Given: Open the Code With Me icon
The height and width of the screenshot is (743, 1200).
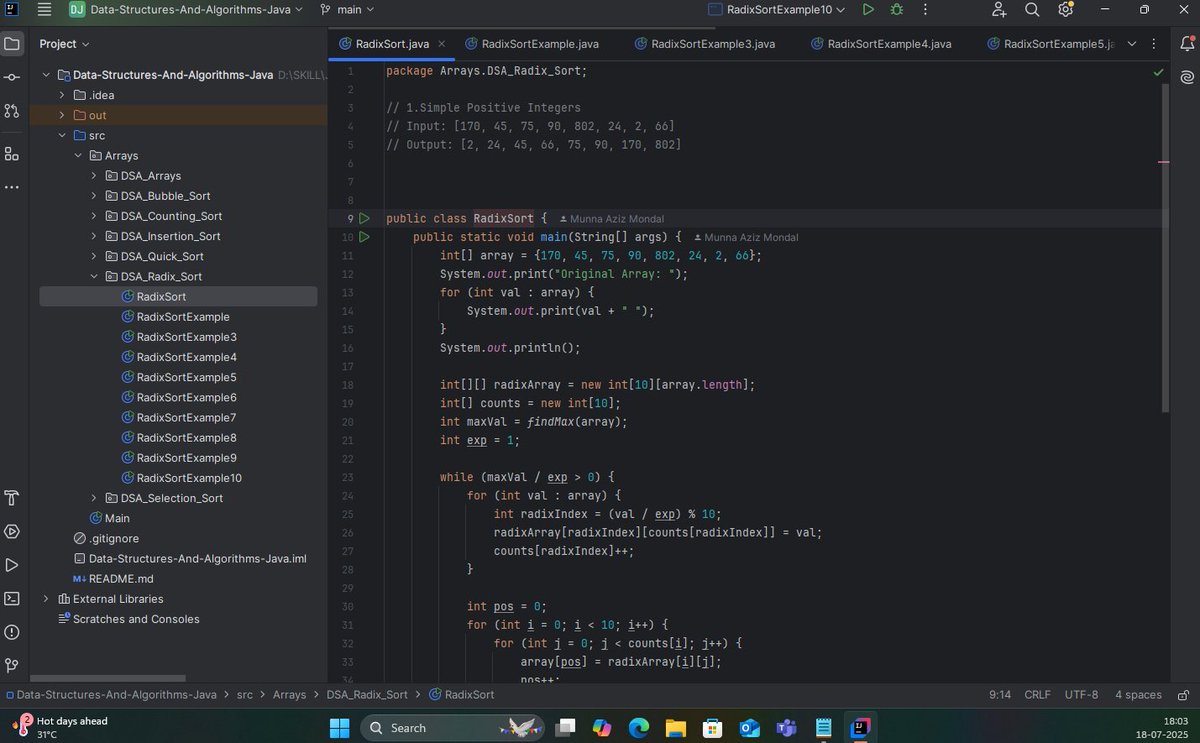Looking at the screenshot, I should (x=999, y=10).
